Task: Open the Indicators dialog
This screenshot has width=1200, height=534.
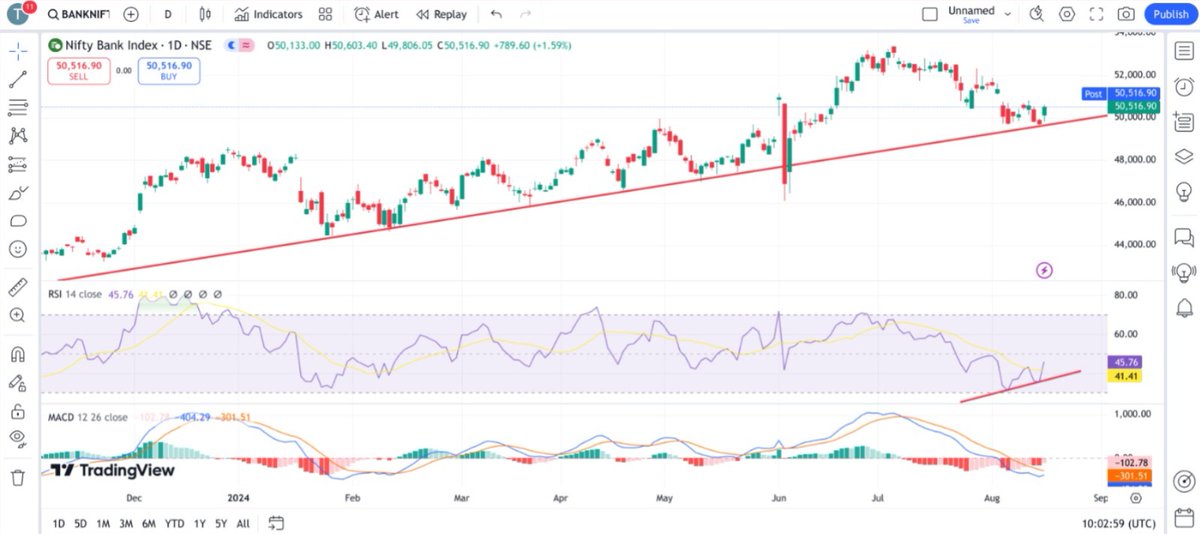Action: click(268, 14)
